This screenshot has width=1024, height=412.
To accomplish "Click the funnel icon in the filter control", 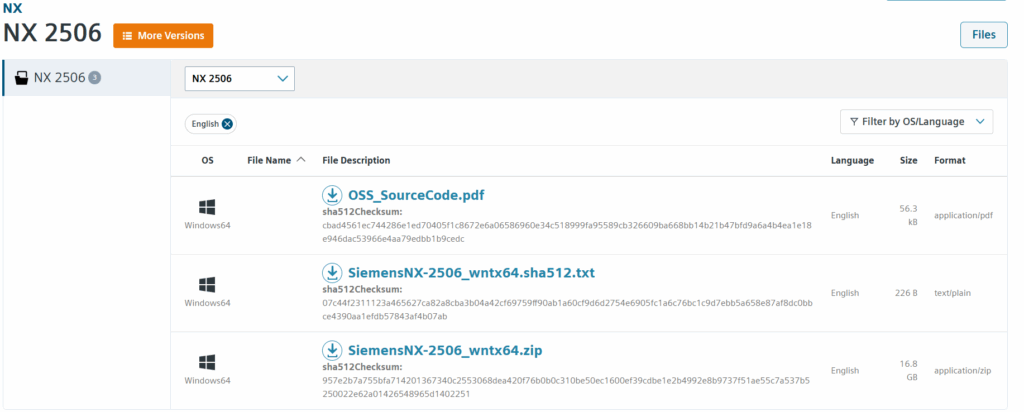I will click(853, 122).
